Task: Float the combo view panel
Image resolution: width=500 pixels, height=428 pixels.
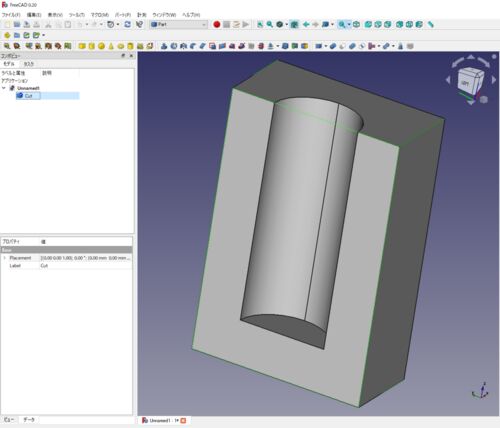Action: pos(123,56)
